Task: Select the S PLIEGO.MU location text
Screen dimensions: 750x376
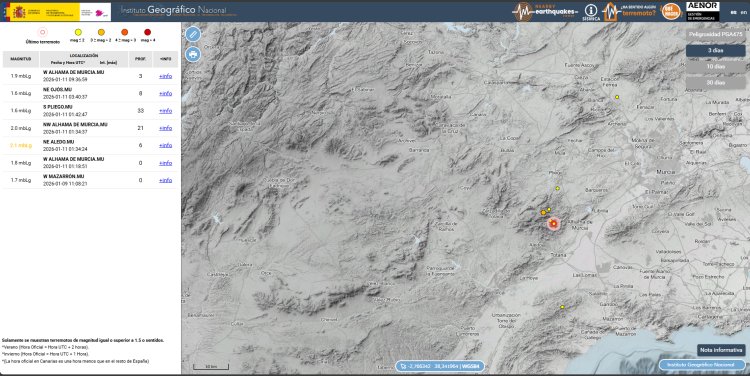Action: pyautogui.click(x=58, y=107)
